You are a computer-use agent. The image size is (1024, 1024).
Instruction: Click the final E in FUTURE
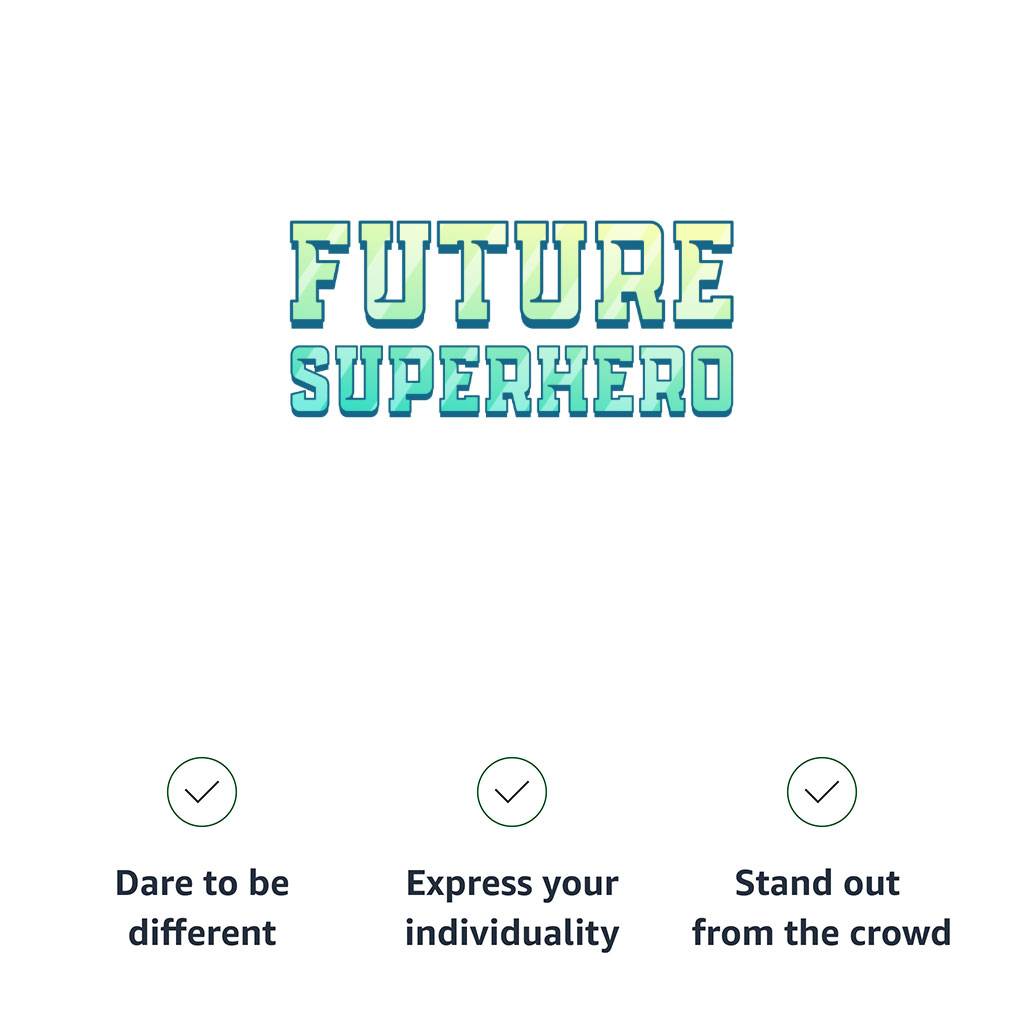[702, 273]
